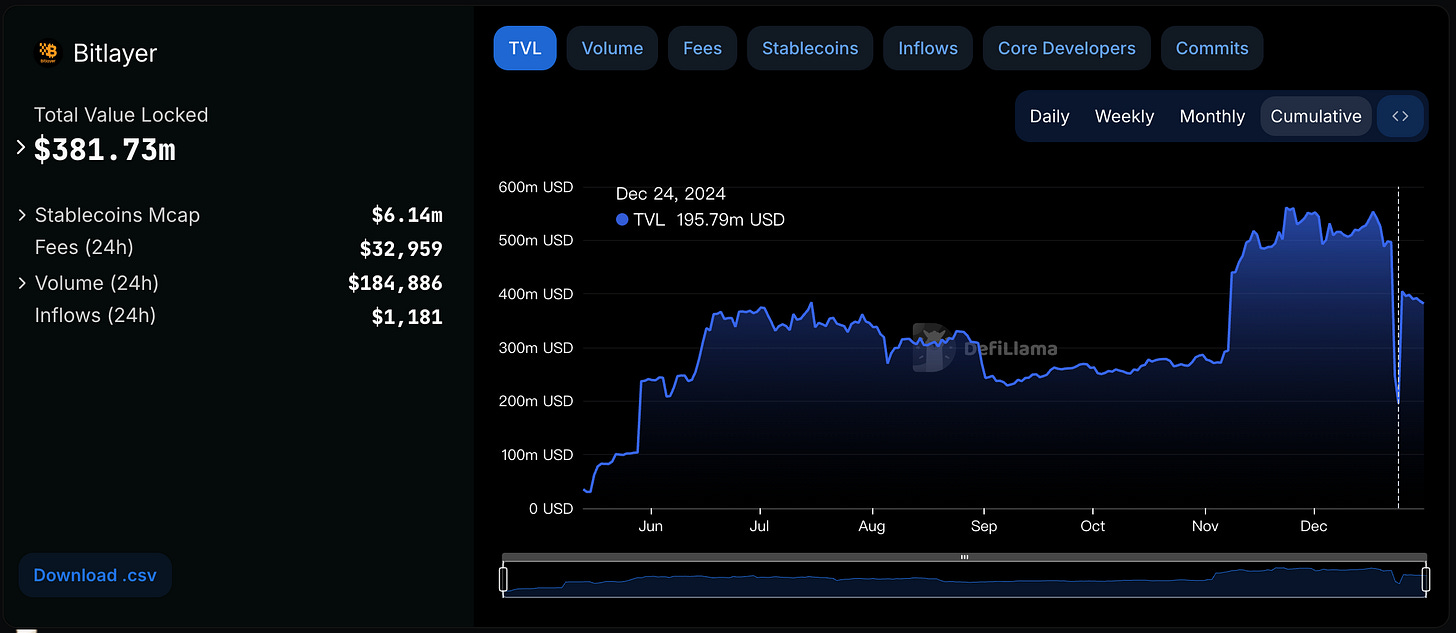Expand the Total Value Locked breakdown
The height and width of the screenshot is (633, 1456).
(x=21, y=148)
